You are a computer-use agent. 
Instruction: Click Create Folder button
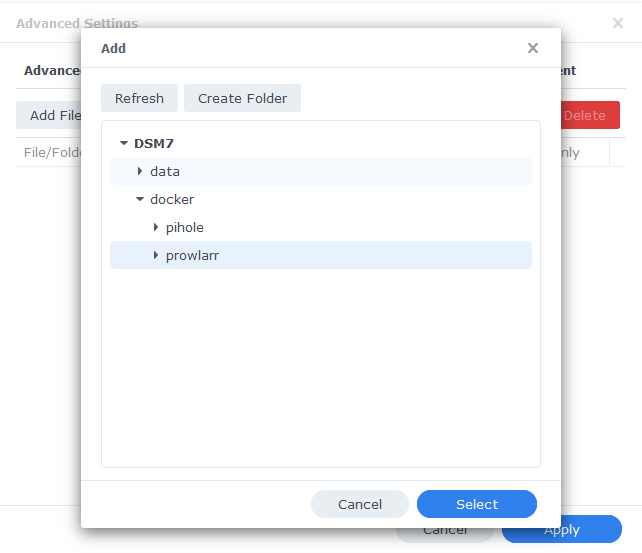[x=242, y=98]
